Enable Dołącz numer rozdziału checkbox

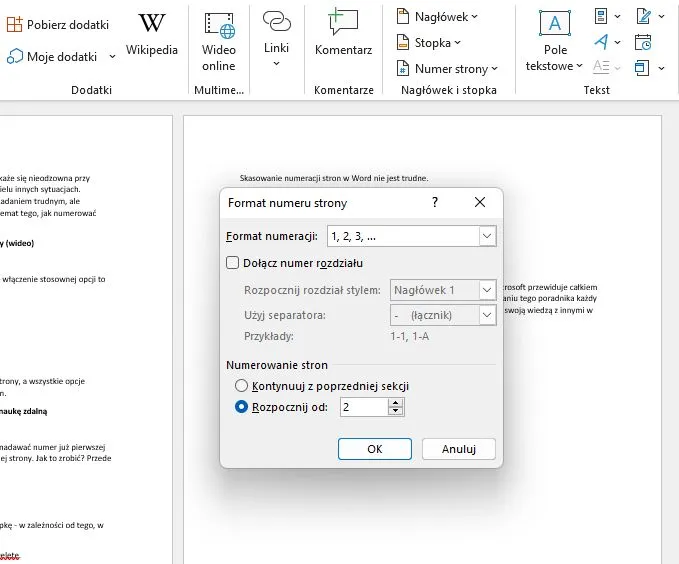click(x=233, y=263)
